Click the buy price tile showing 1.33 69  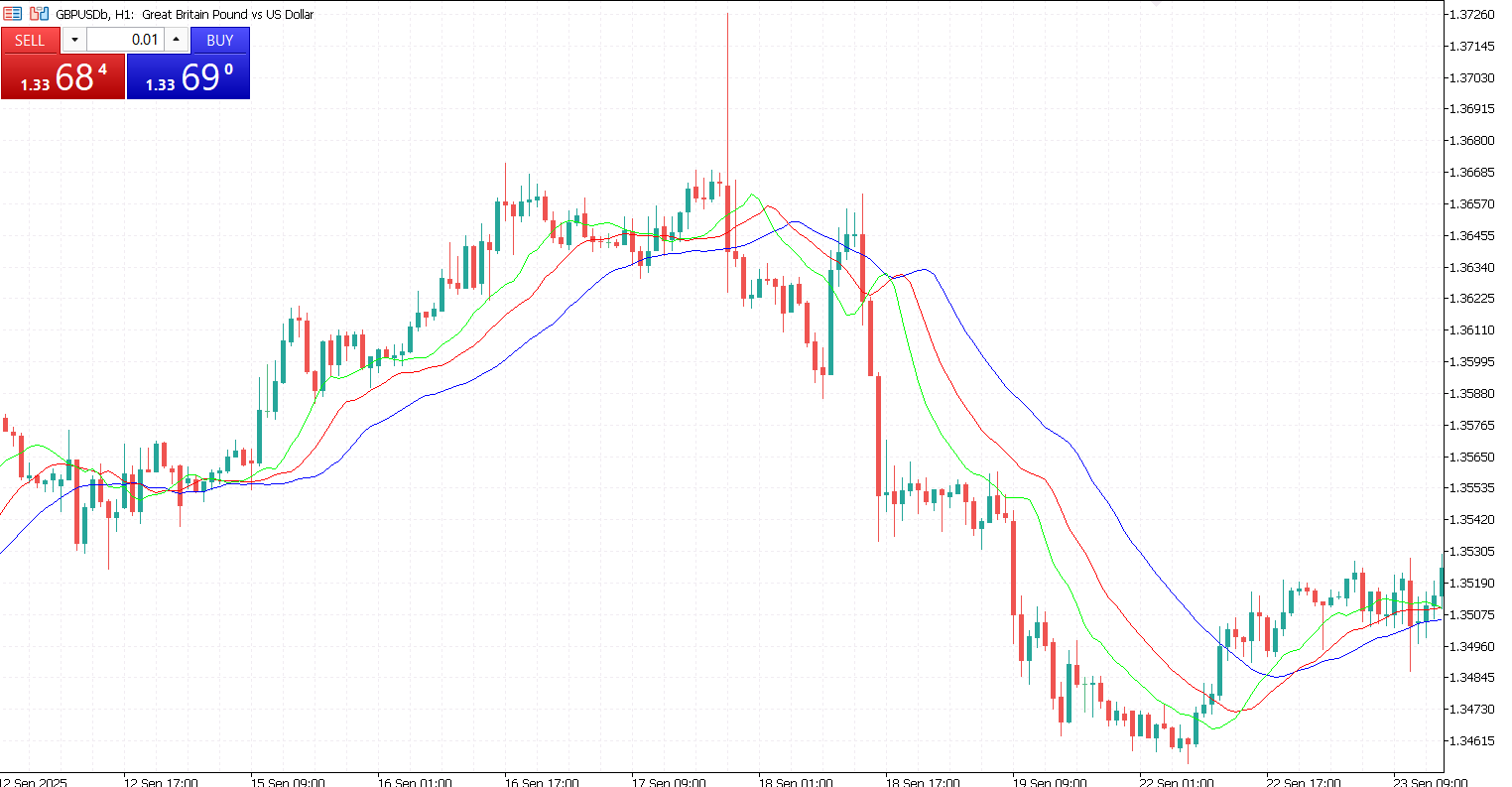pyautogui.click(x=189, y=76)
